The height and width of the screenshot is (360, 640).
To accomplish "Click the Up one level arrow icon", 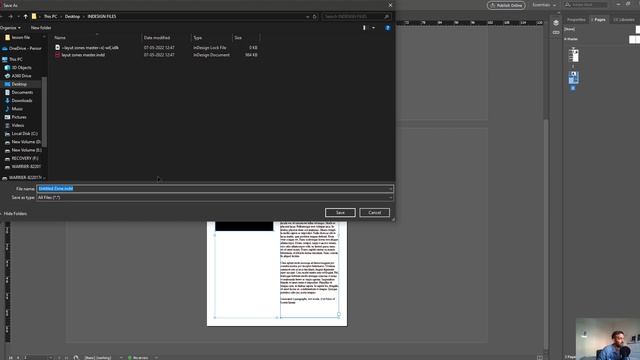I will tap(25, 16).
